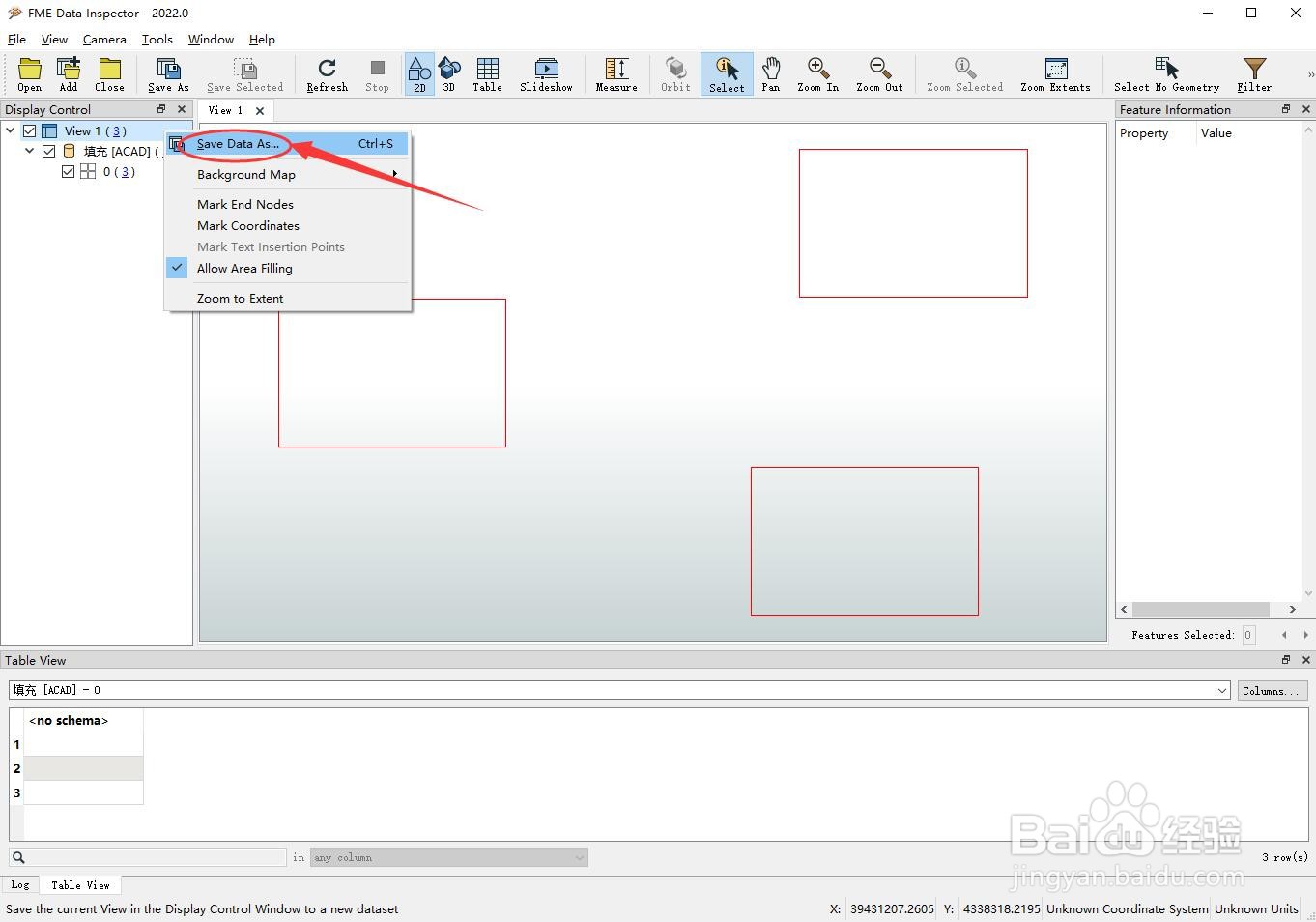
Task: Open the Filter tool
Action: click(x=1254, y=74)
